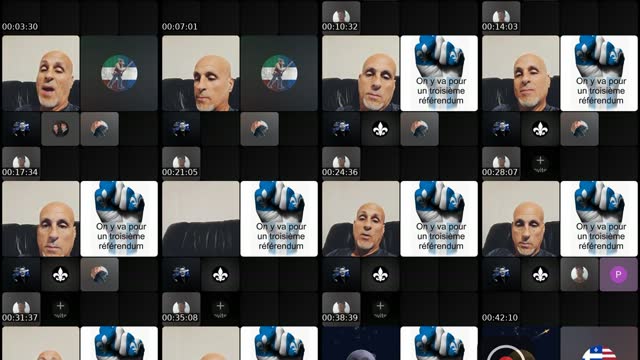640x360 pixels.
Task: Tap the bald head avatar in the 00:07:01 bottom row
Action: 260,129
